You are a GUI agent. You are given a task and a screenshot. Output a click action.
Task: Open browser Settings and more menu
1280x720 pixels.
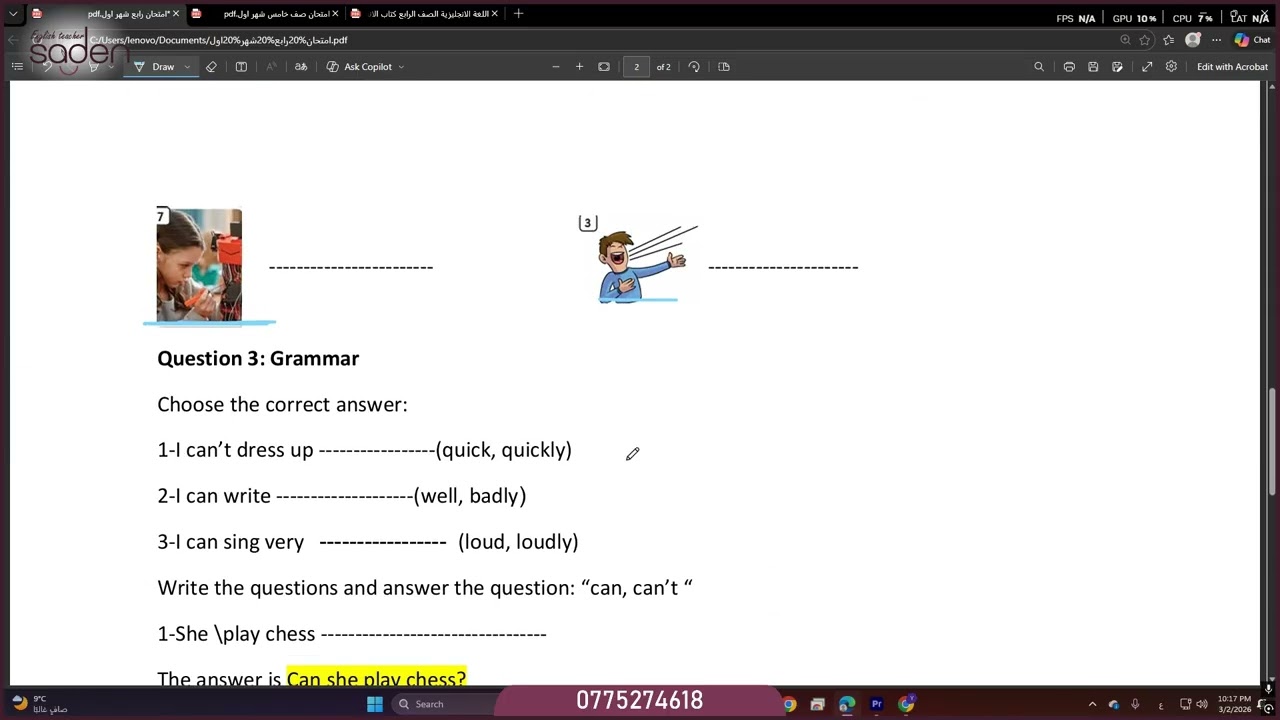point(1216,40)
